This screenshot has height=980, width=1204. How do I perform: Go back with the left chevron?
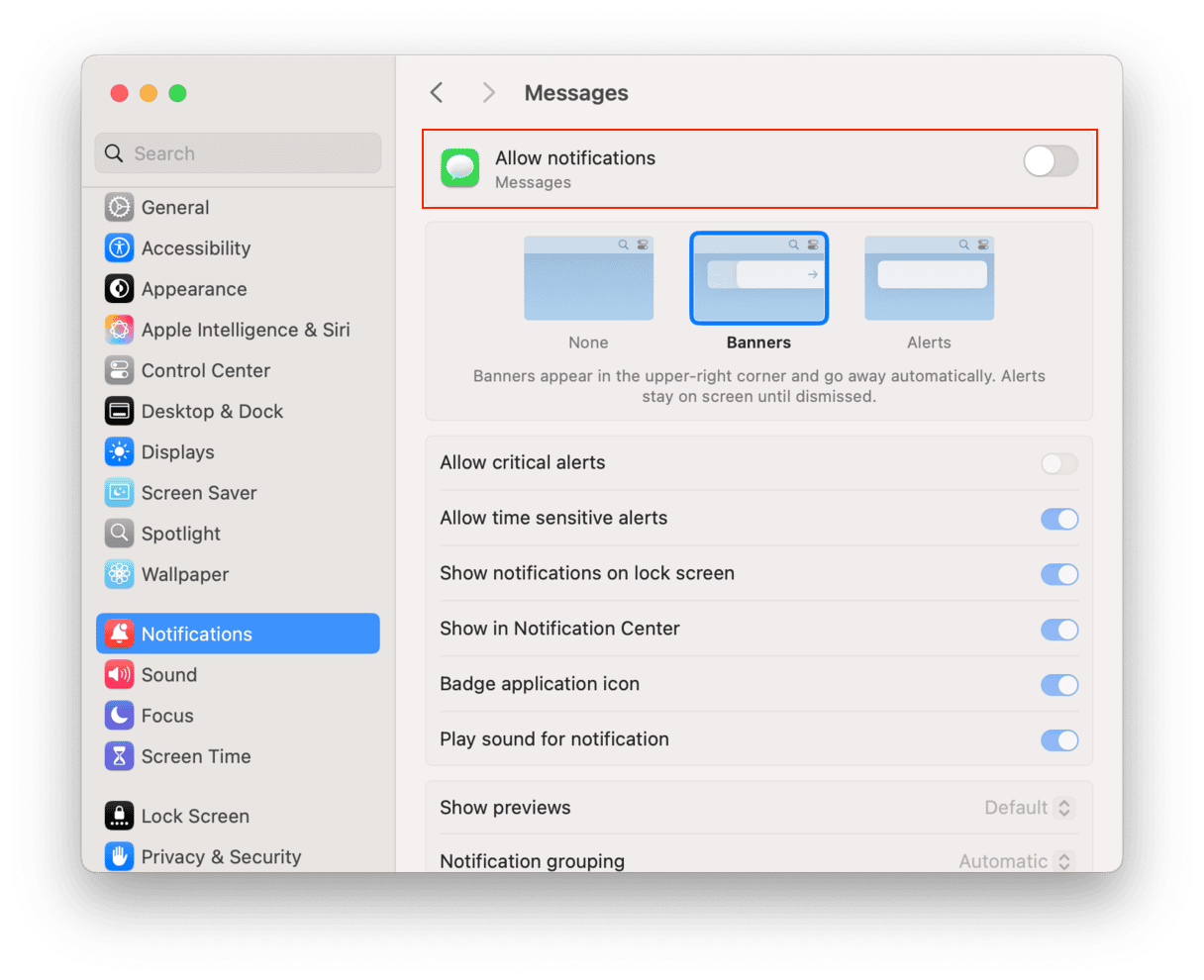tap(437, 92)
